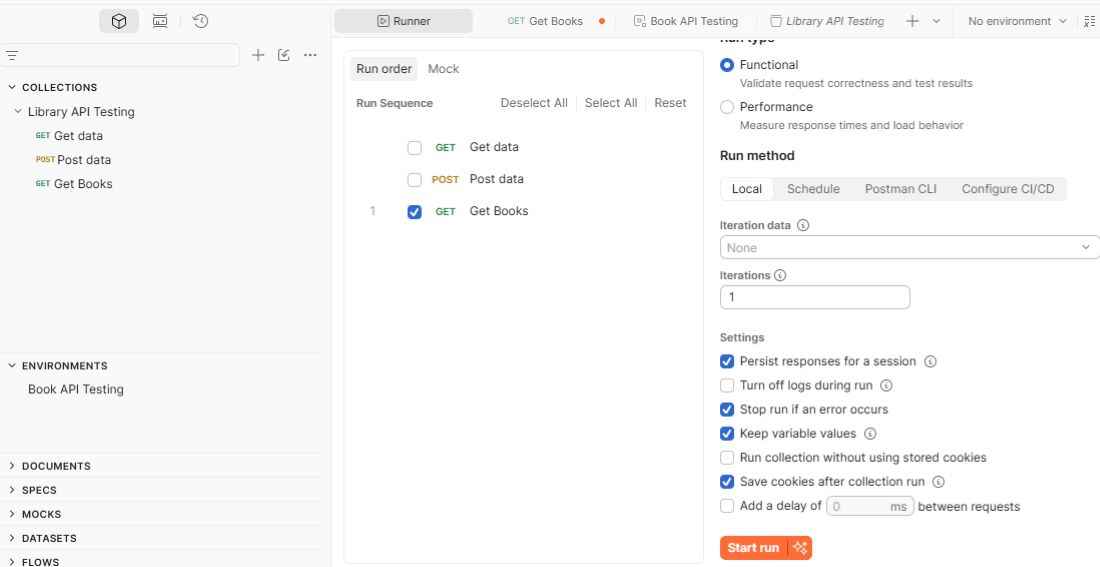Collapse the Library API Testing collection
The image size is (1100, 567).
(18, 112)
